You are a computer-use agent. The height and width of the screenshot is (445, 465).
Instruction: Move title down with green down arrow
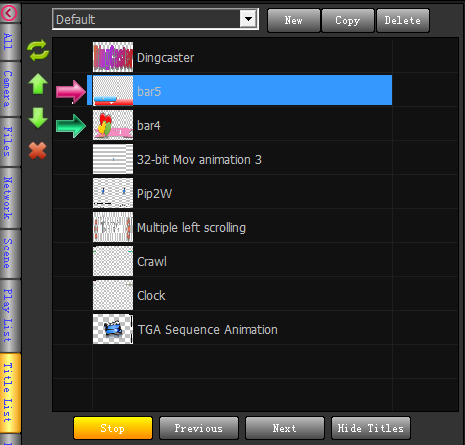[38, 118]
